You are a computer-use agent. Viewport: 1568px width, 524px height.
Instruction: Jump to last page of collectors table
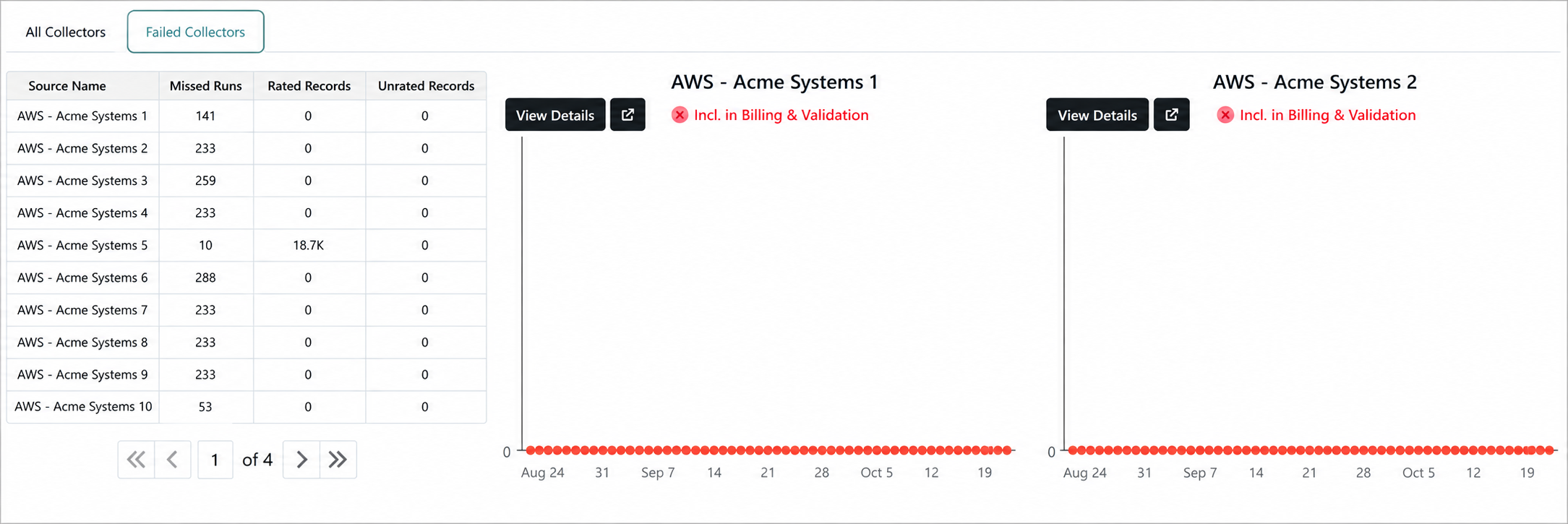click(338, 460)
